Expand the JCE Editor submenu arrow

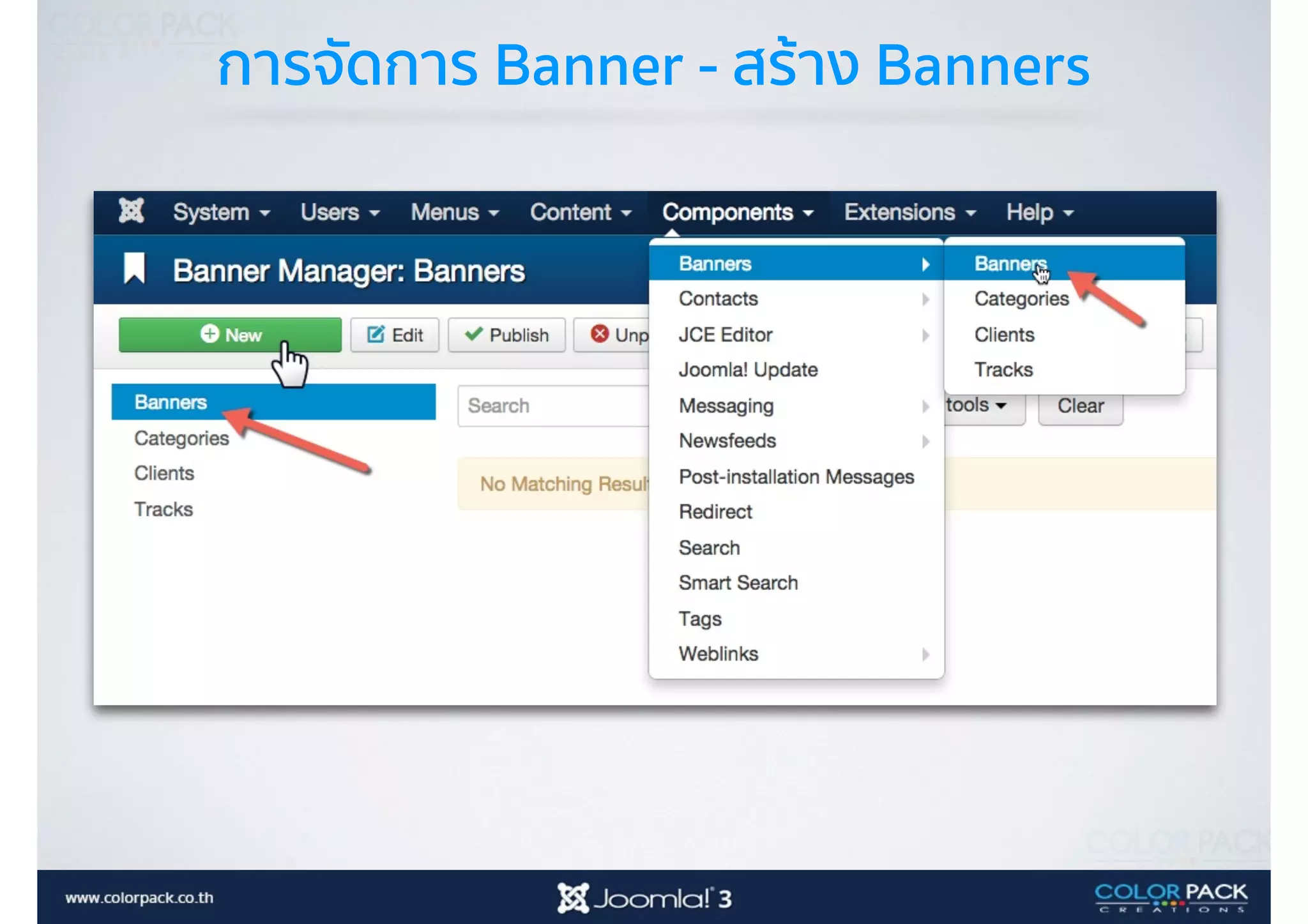tap(925, 335)
